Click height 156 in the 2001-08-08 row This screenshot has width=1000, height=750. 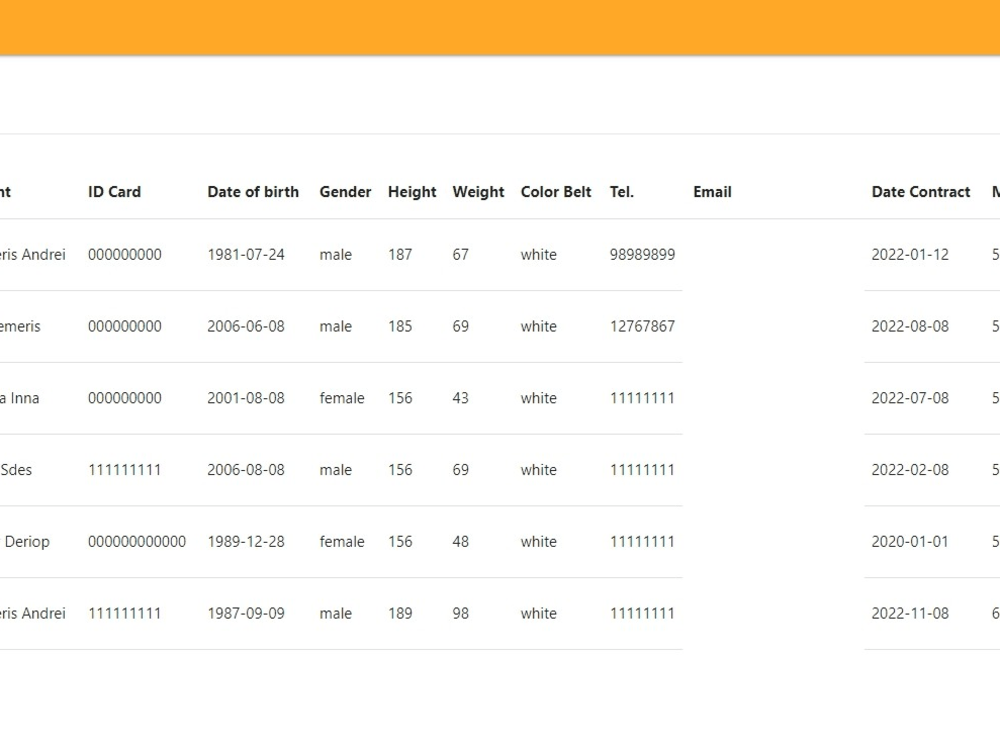click(400, 398)
